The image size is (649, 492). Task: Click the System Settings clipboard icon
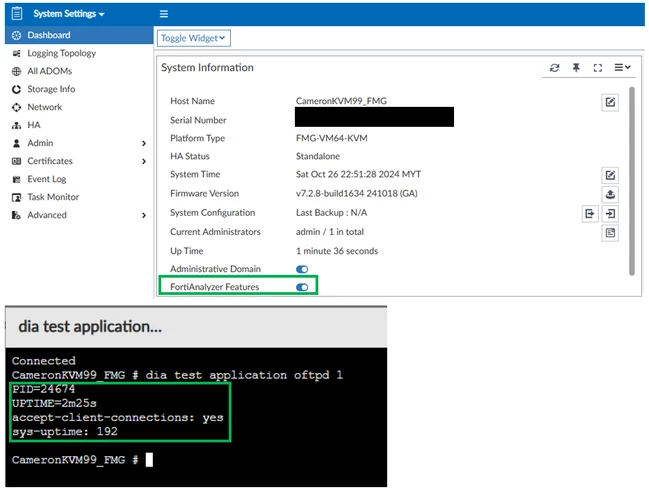pos(17,14)
